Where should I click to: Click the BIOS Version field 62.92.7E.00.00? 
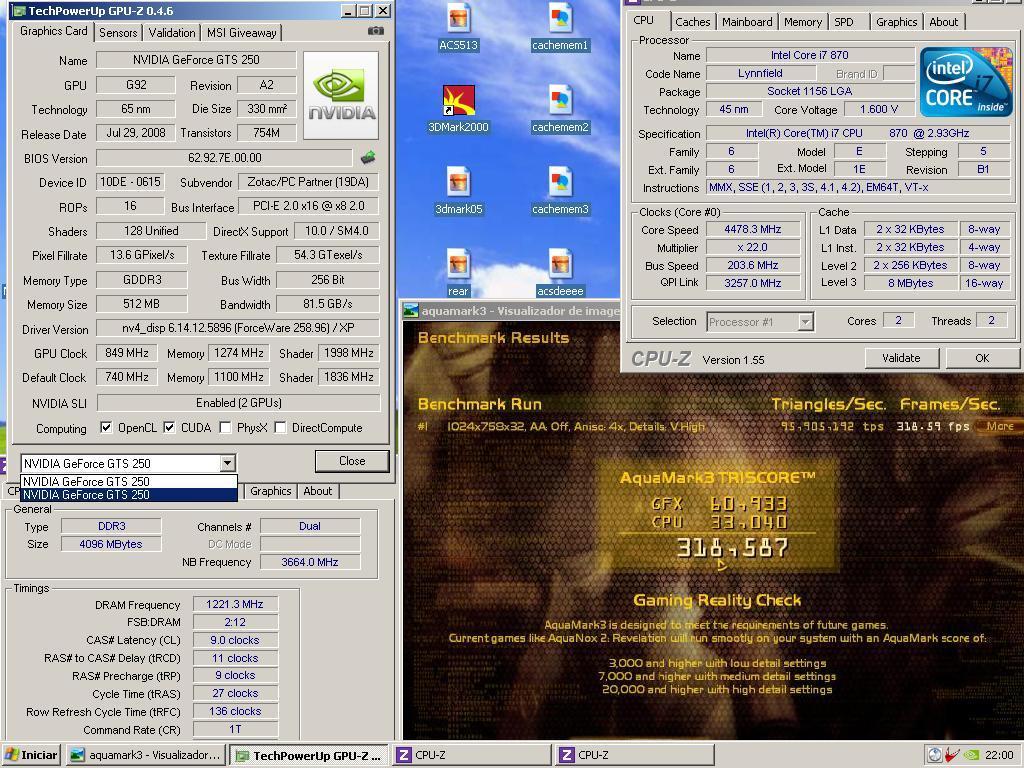pyautogui.click(x=224, y=158)
